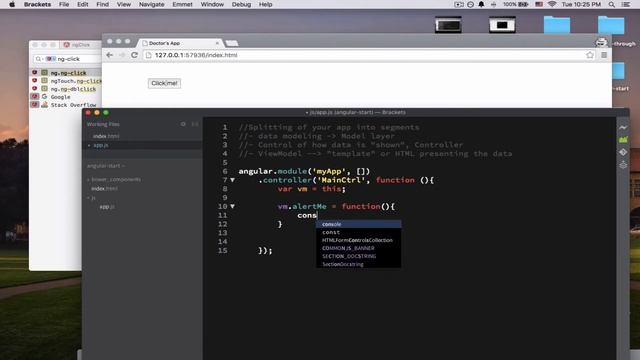Open first screenshot thumbnail on desktop
640x360 pixels.
pos(448,25)
